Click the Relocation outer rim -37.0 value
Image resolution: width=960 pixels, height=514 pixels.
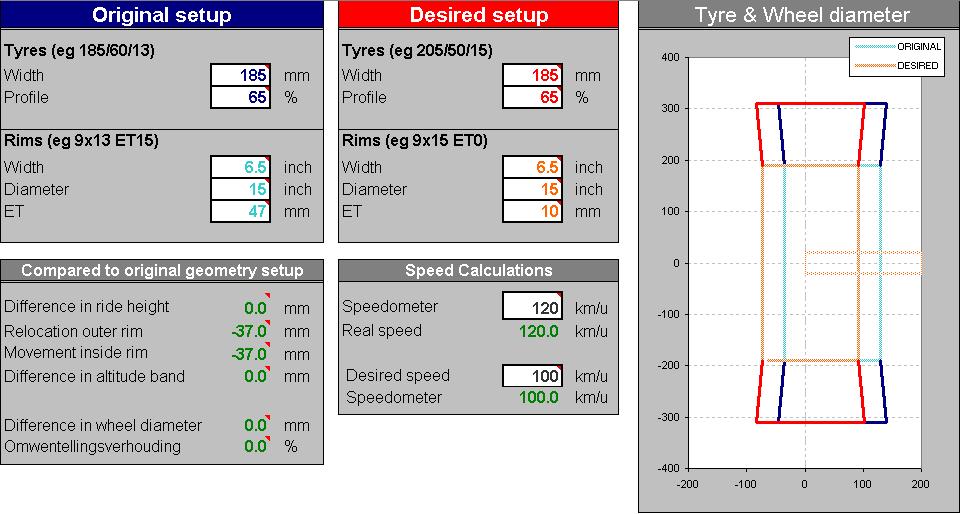coord(249,332)
